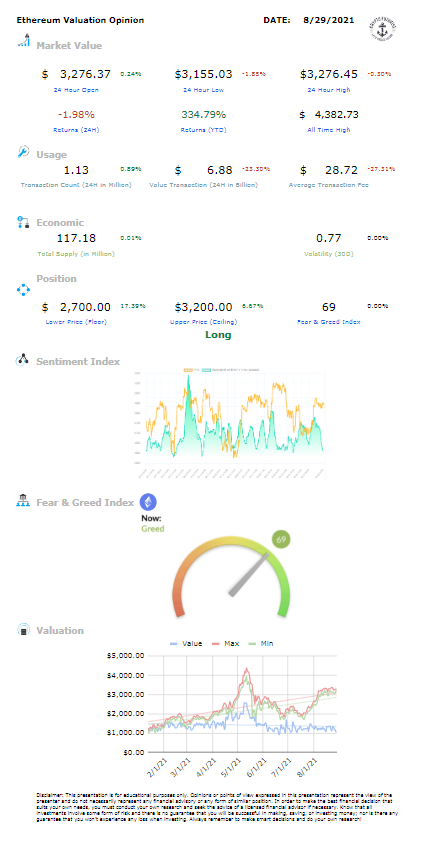Click the Ethereum coin logo
Screen dimensions: 424x841
[148, 502]
